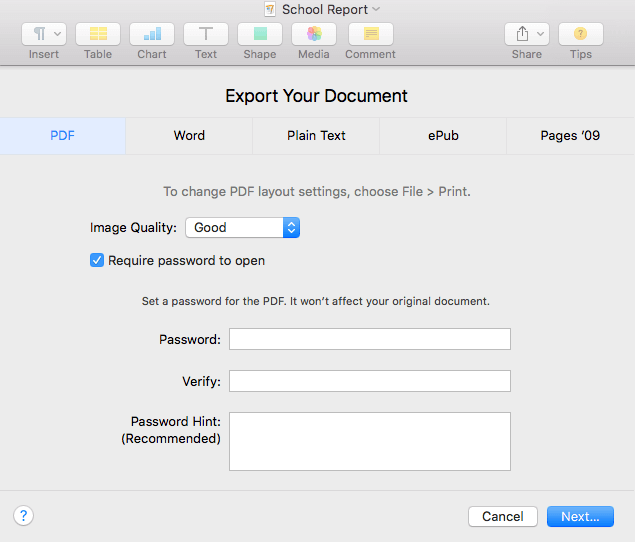Image resolution: width=635 pixels, height=542 pixels.
Task: Add a Comment from the toolbar
Action: pyautogui.click(x=371, y=34)
